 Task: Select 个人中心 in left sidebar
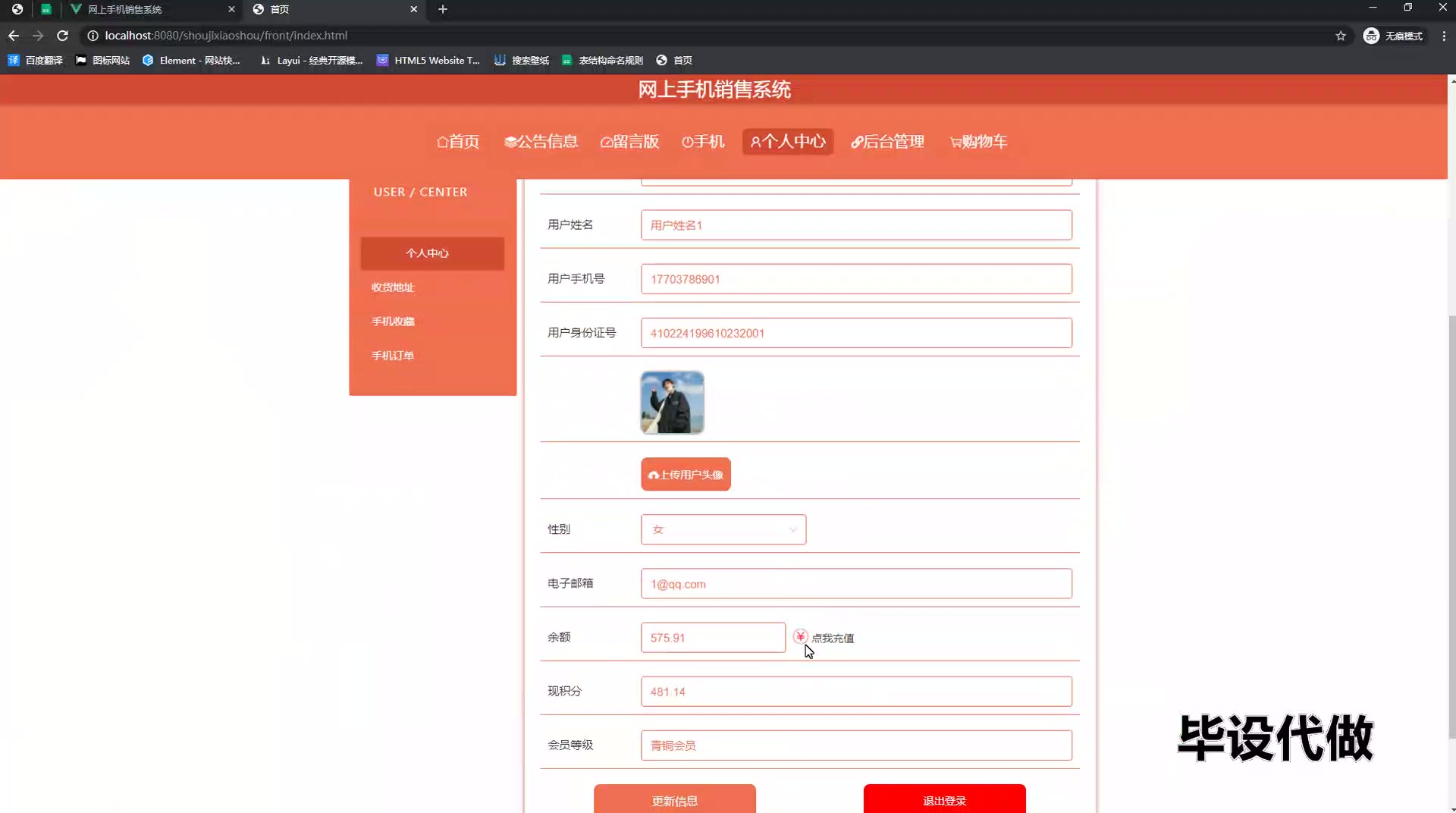coord(432,253)
